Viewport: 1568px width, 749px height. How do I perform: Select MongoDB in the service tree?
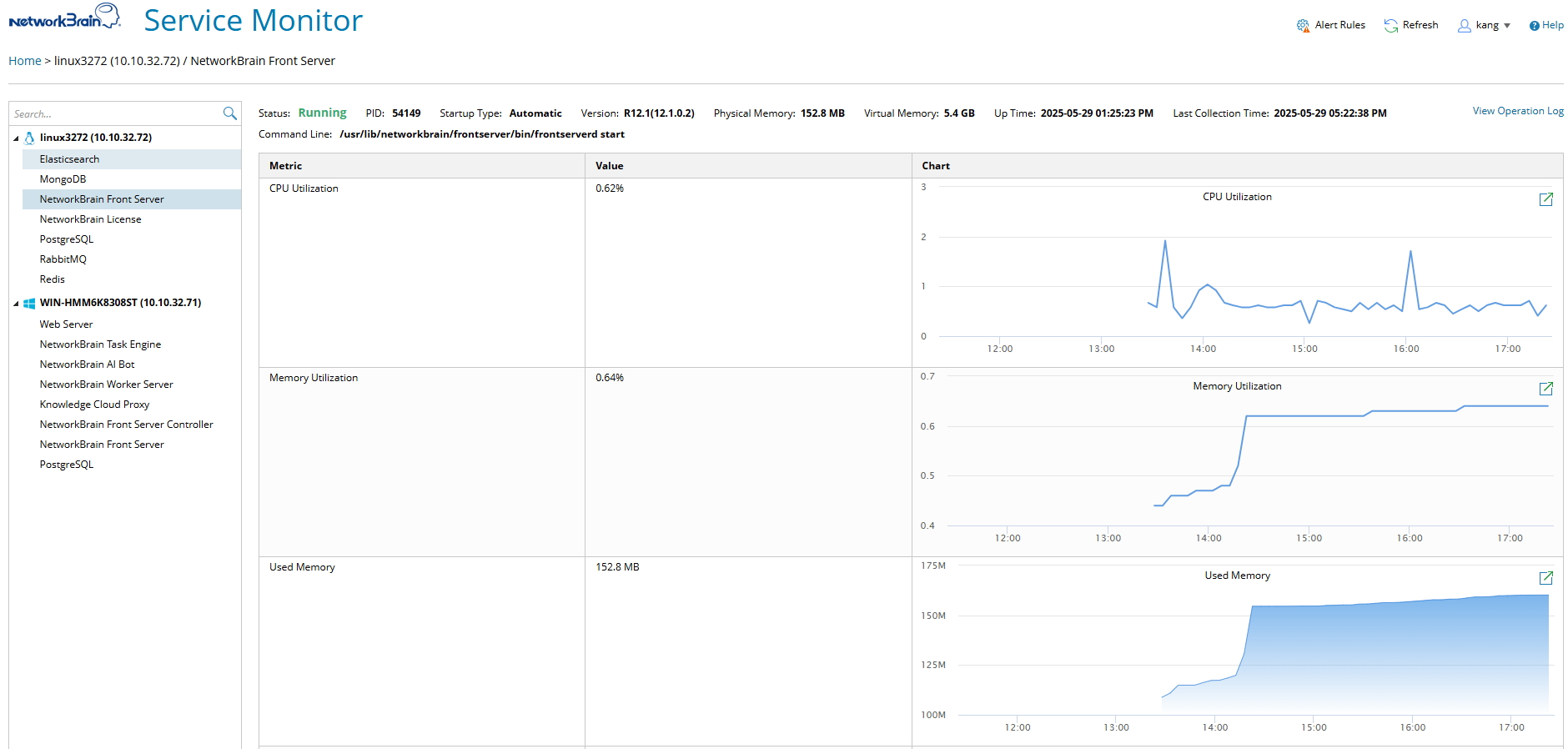coord(132,179)
